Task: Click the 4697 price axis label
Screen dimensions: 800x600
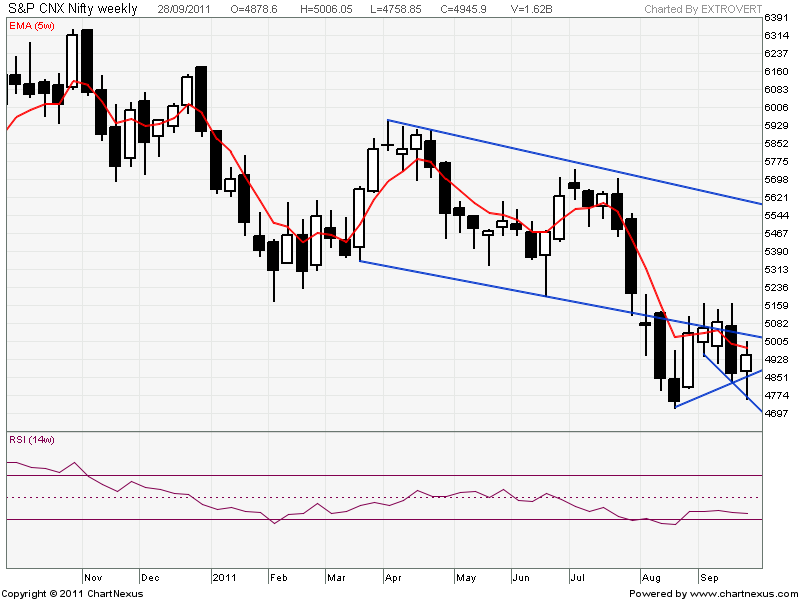Action: click(x=777, y=413)
